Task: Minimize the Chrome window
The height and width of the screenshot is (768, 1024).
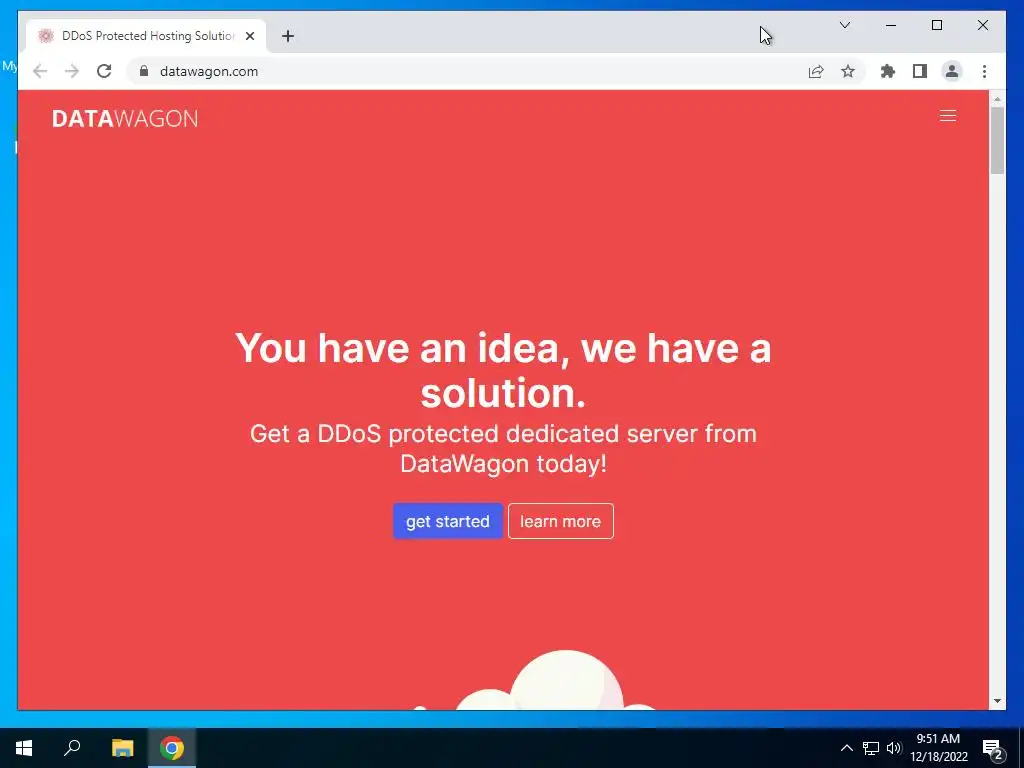Action: click(x=891, y=25)
